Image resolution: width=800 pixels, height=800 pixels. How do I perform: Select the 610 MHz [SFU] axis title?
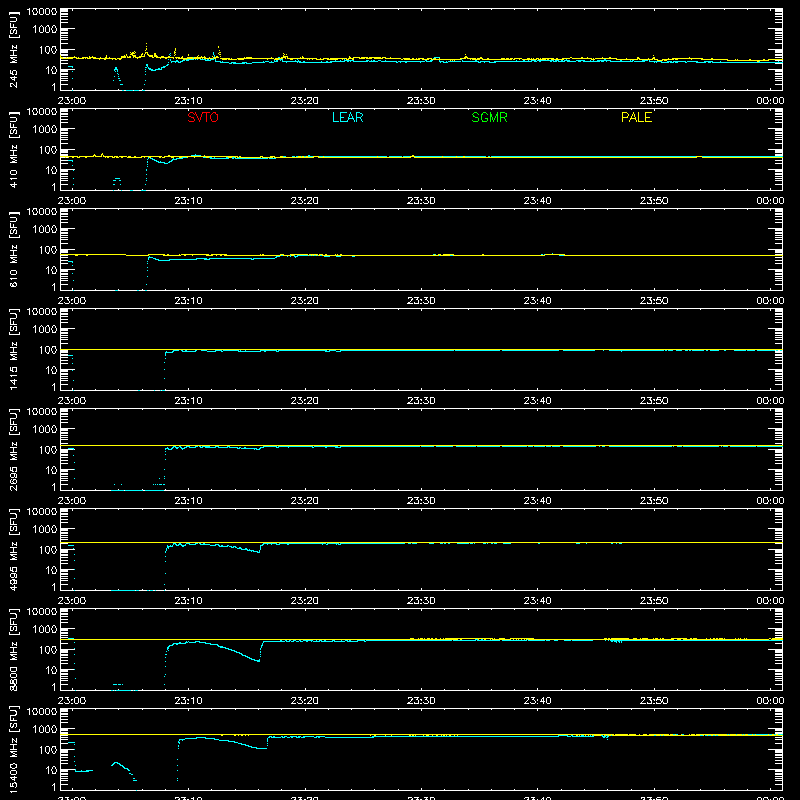pos(14,250)
